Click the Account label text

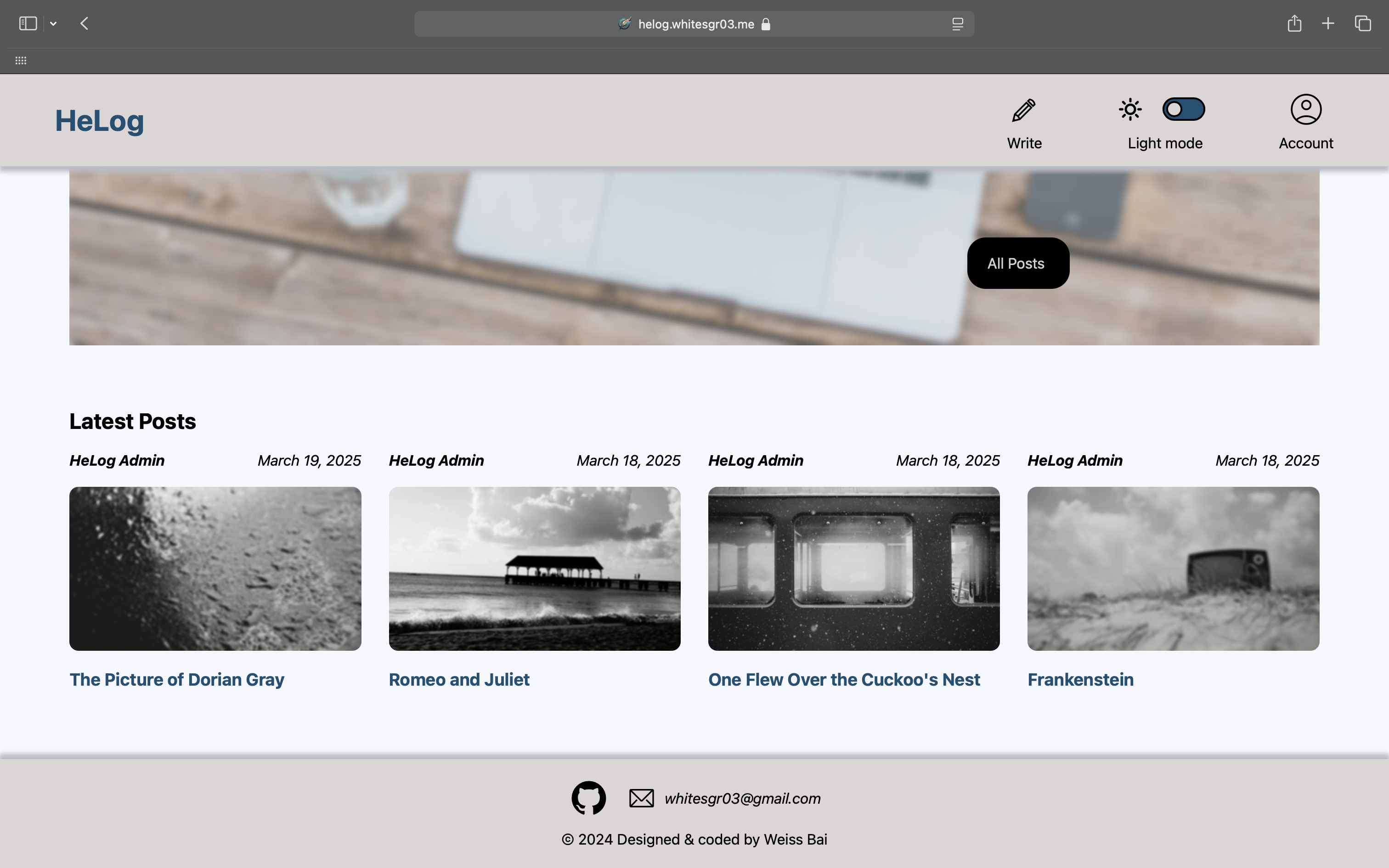point(1306,143)
